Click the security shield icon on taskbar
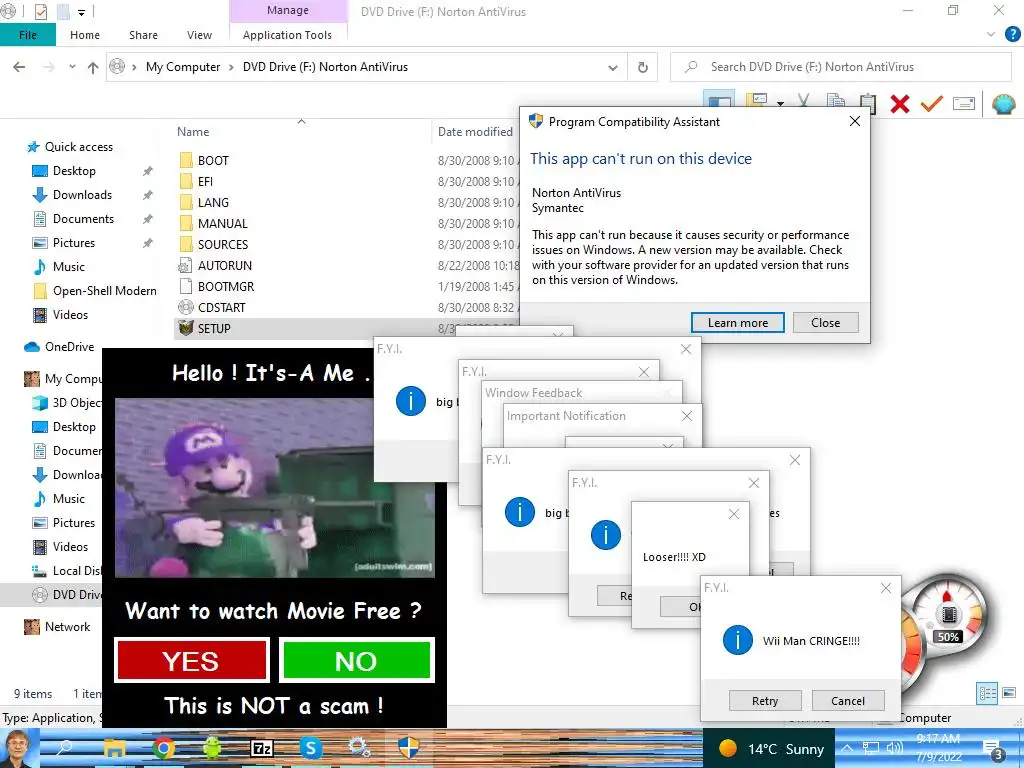The image size is (1024, 768). click(408, 748)
